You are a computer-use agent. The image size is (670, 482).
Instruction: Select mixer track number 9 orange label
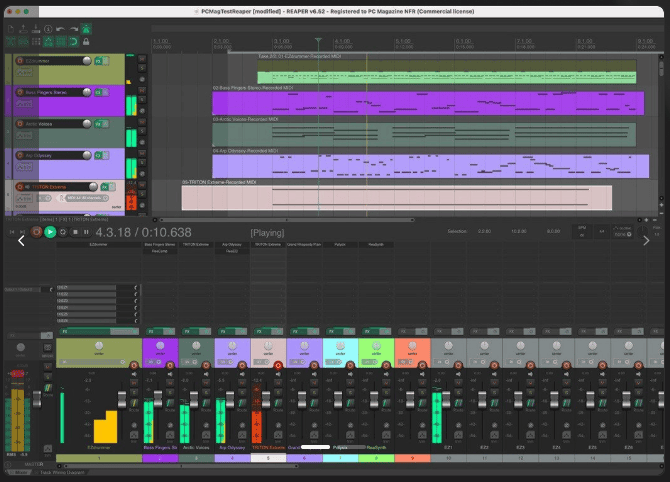412,458
